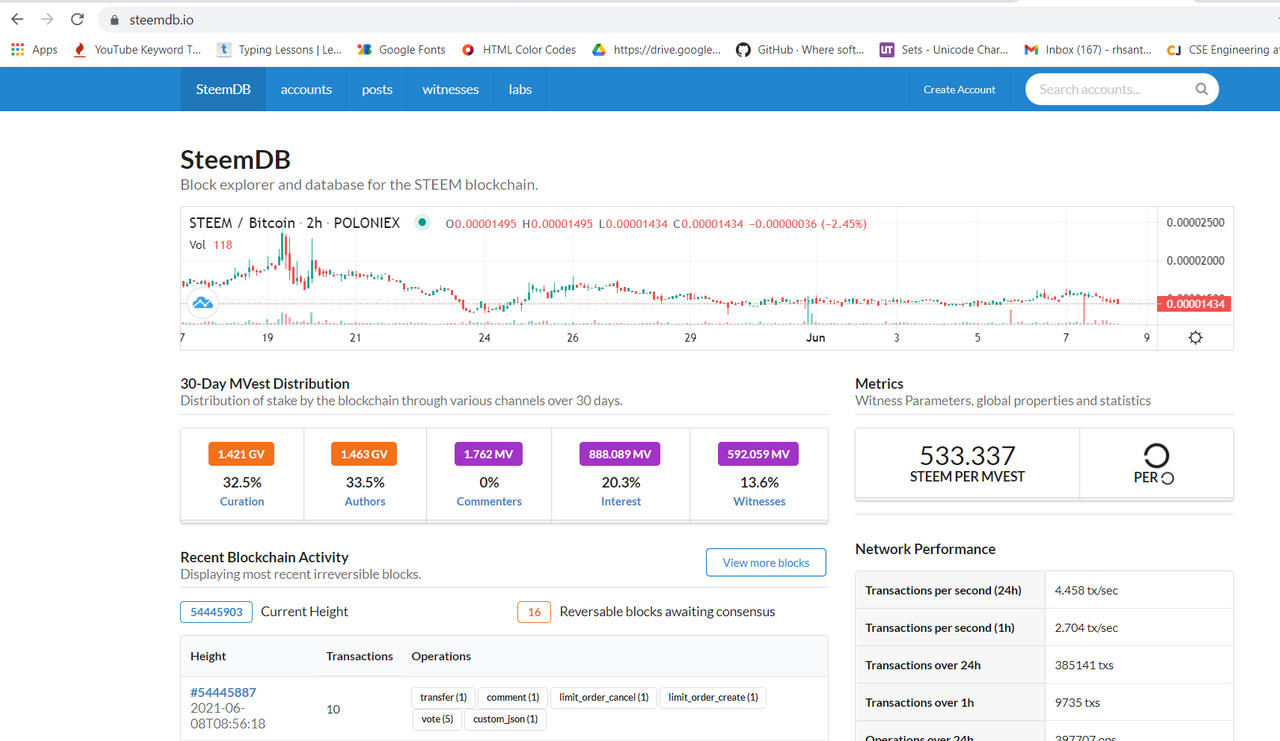The height and width of the screenshot is (741, 1280).
Task: Open Sets - Unicode Characters bookmark
Action: (x=944, y=49)
